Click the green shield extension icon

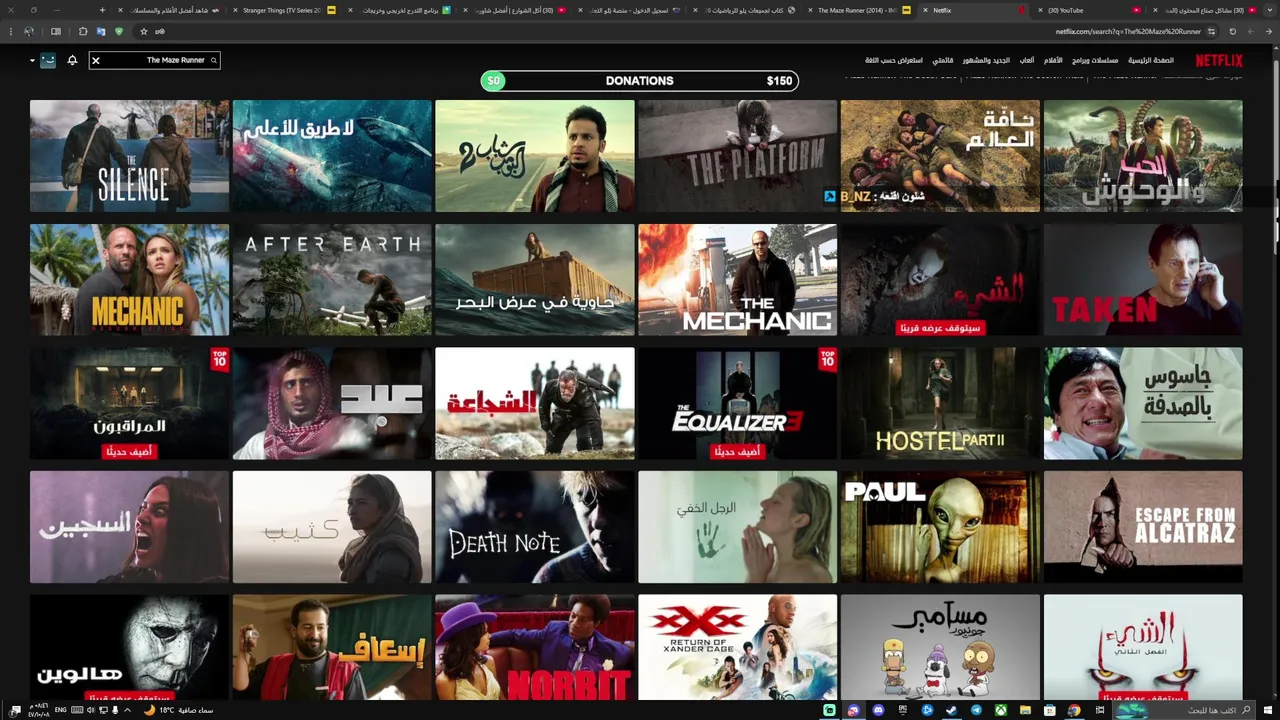point(119,31)
